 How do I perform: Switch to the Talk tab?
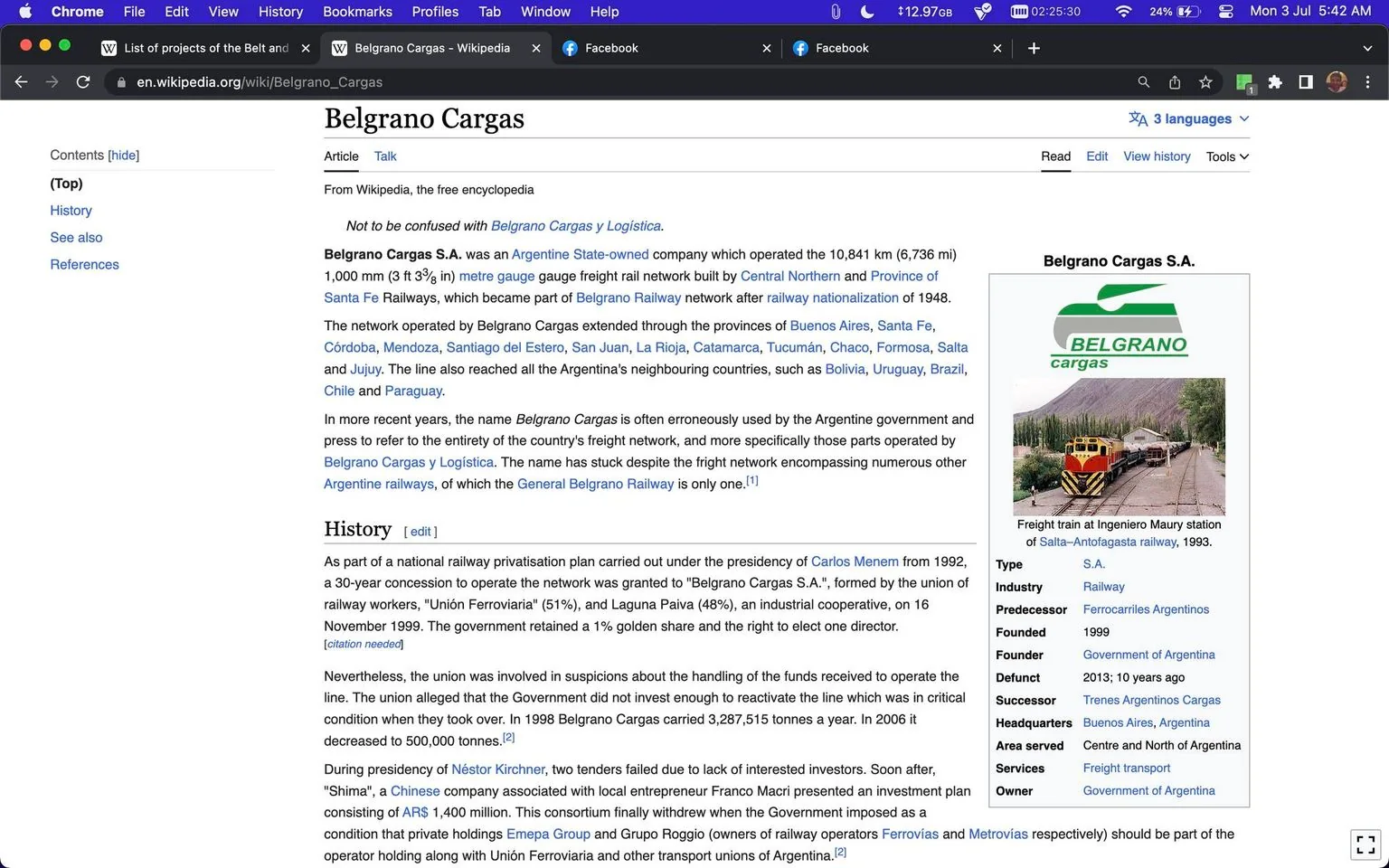coord(385,156)
